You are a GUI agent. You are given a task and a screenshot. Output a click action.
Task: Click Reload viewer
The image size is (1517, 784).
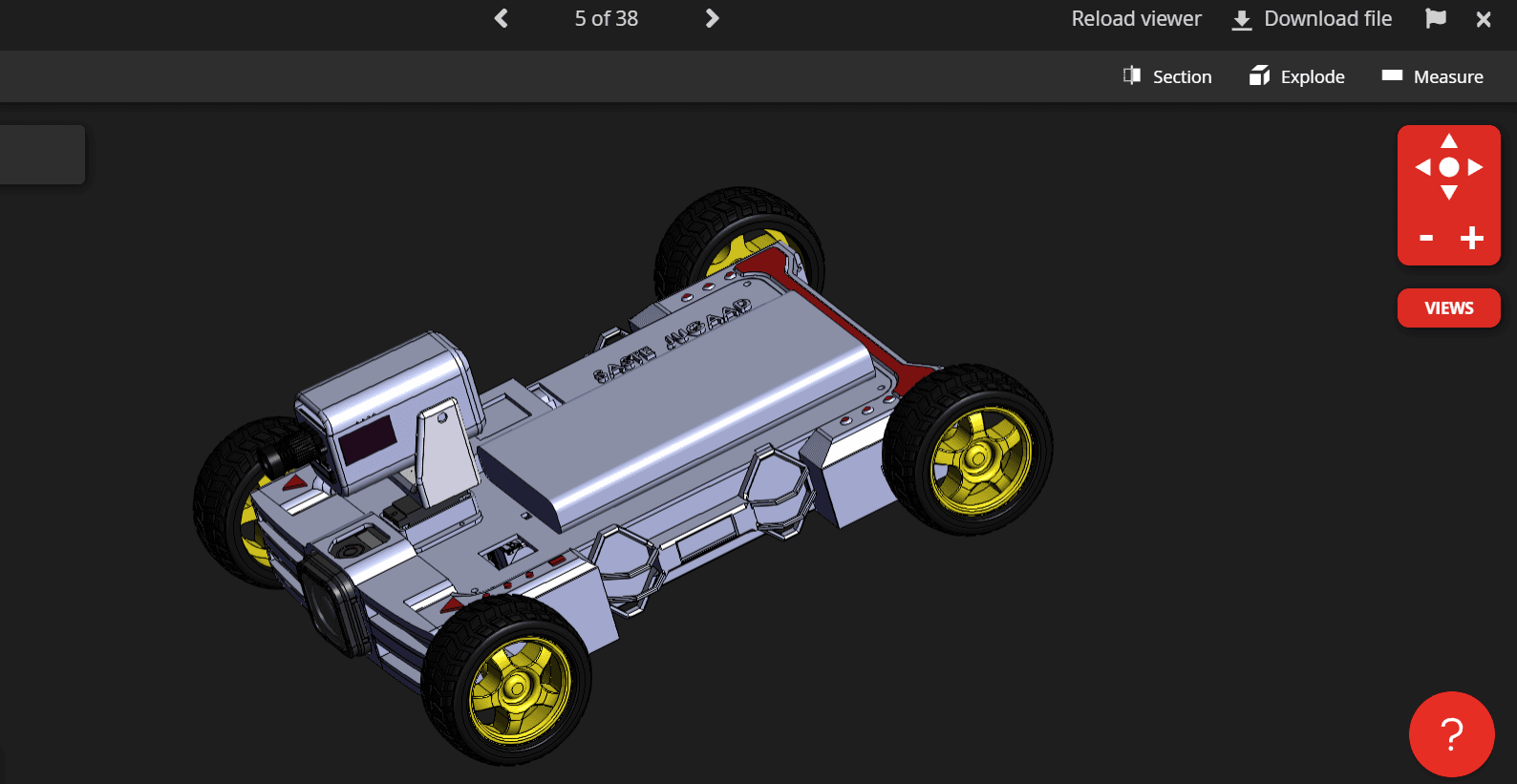point(1136,19)
